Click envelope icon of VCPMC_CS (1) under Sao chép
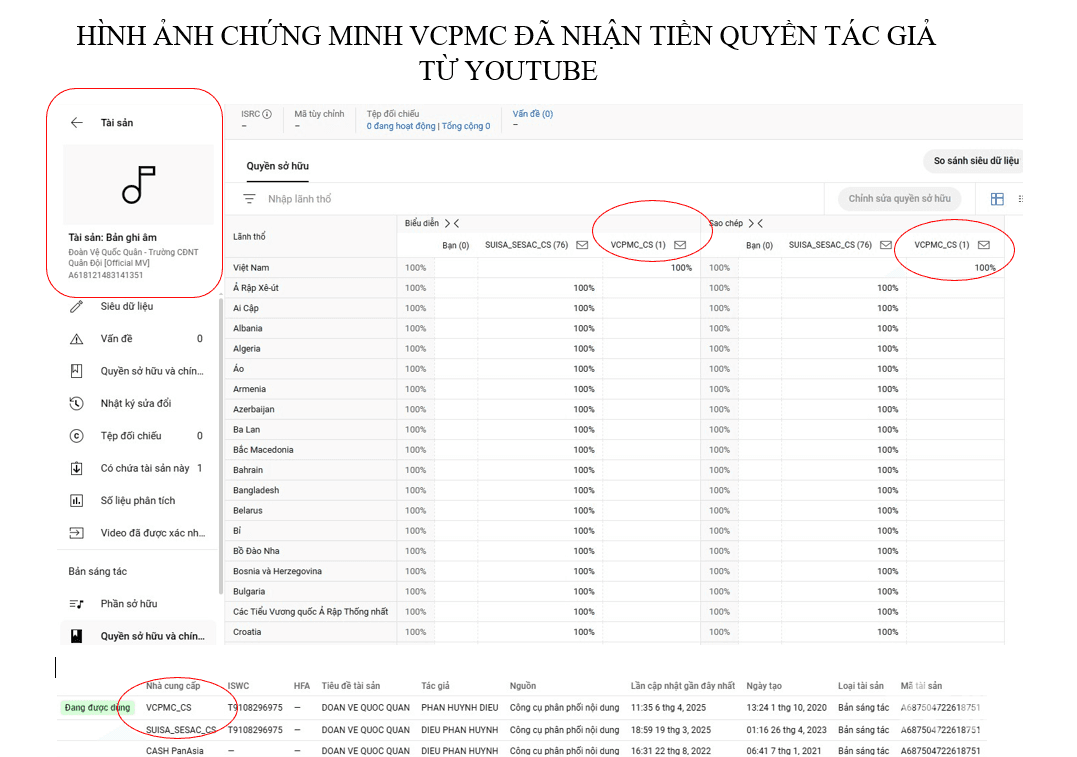 [x=984, y=245]
